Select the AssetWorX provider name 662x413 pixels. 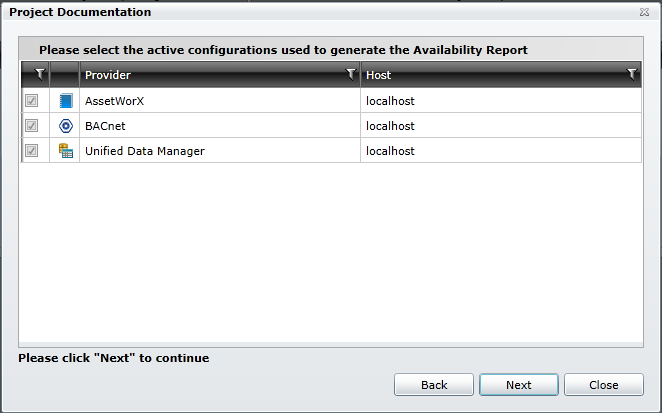coord(116,101)
